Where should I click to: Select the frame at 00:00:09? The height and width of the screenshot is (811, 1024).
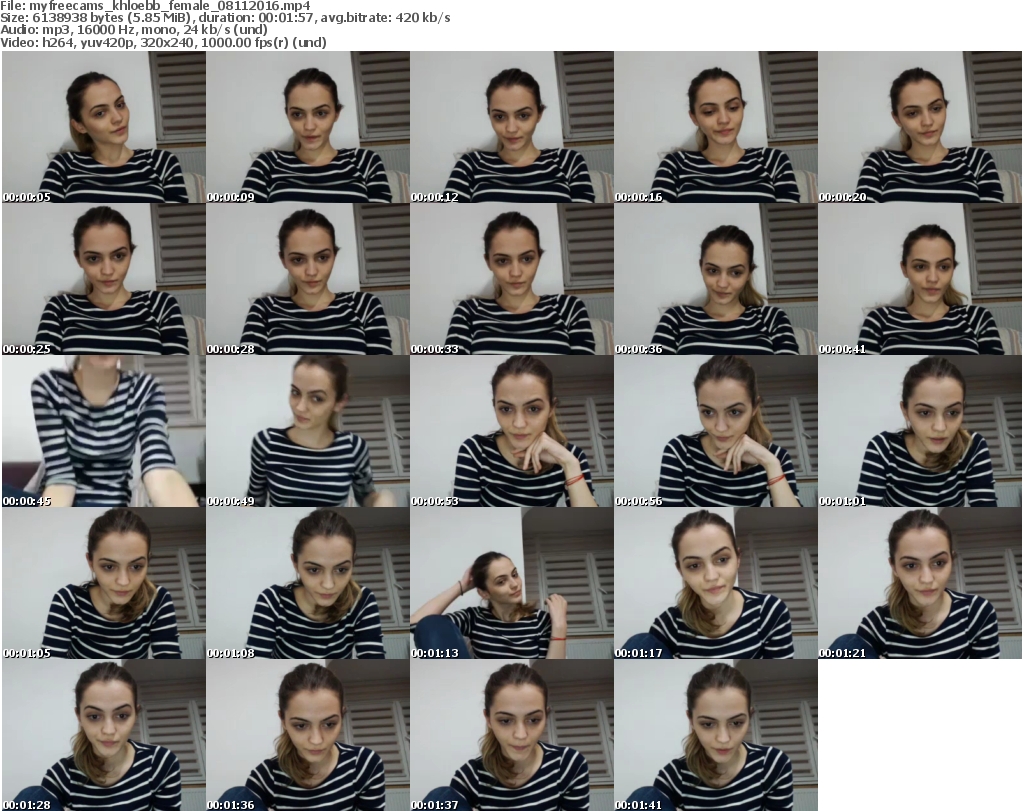(307, 127)
